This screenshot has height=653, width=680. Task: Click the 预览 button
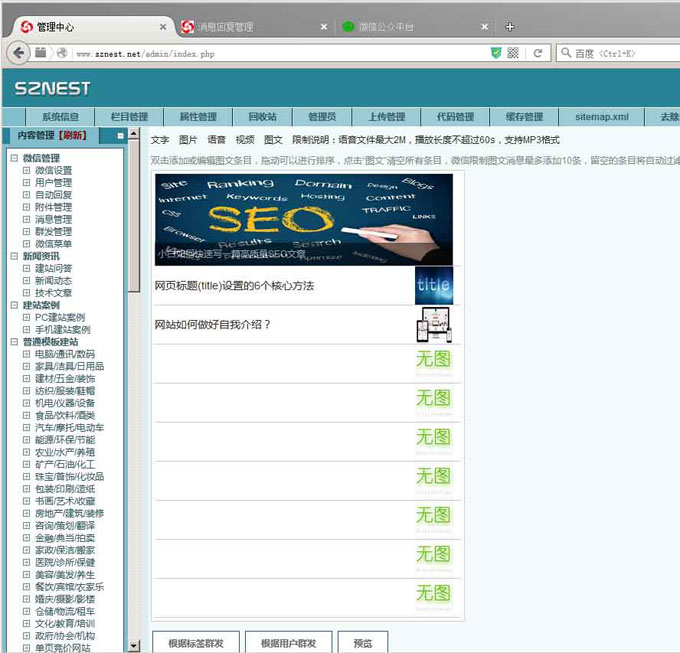tap(362, 643)
